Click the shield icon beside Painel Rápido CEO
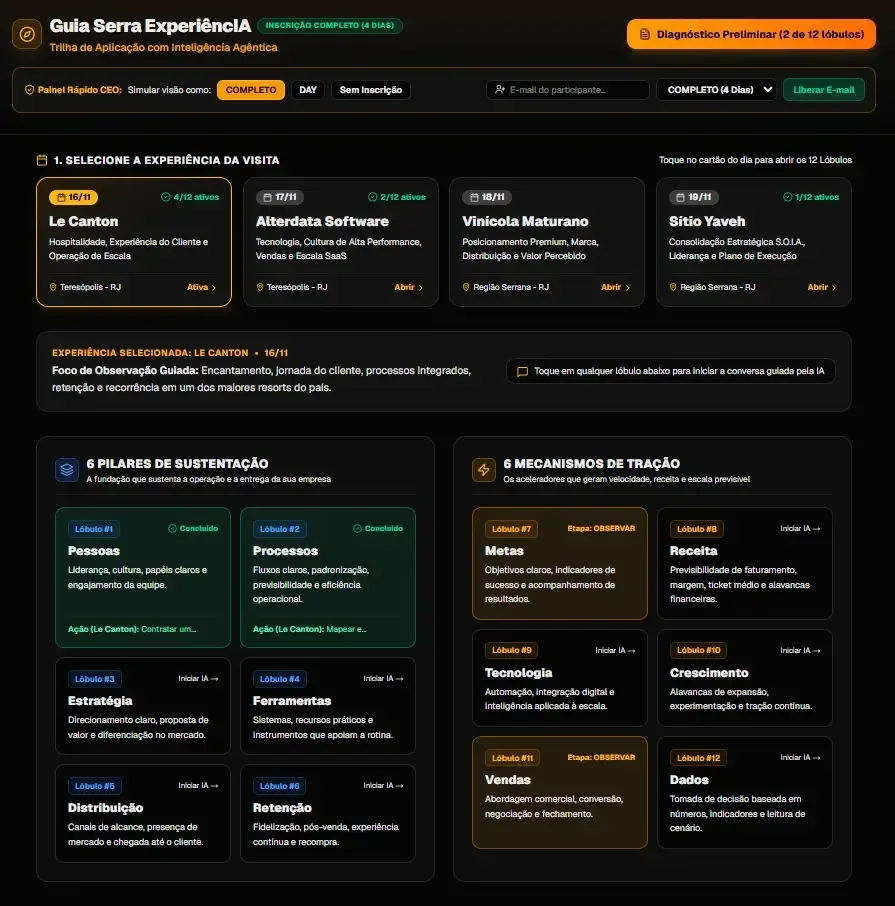 (29, 90)
